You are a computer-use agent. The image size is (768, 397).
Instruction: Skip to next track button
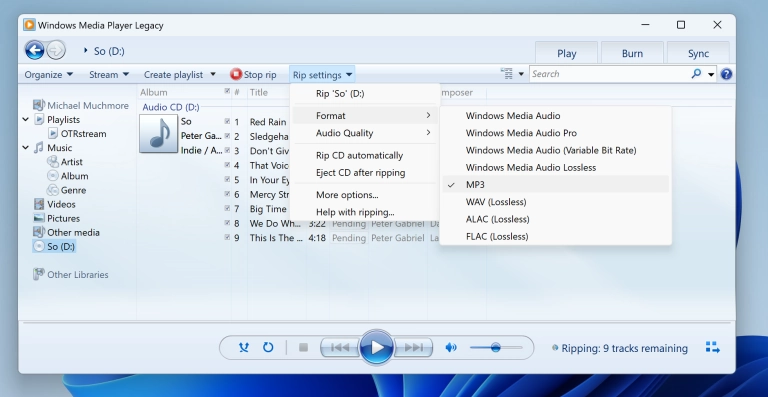click(413, 348)
